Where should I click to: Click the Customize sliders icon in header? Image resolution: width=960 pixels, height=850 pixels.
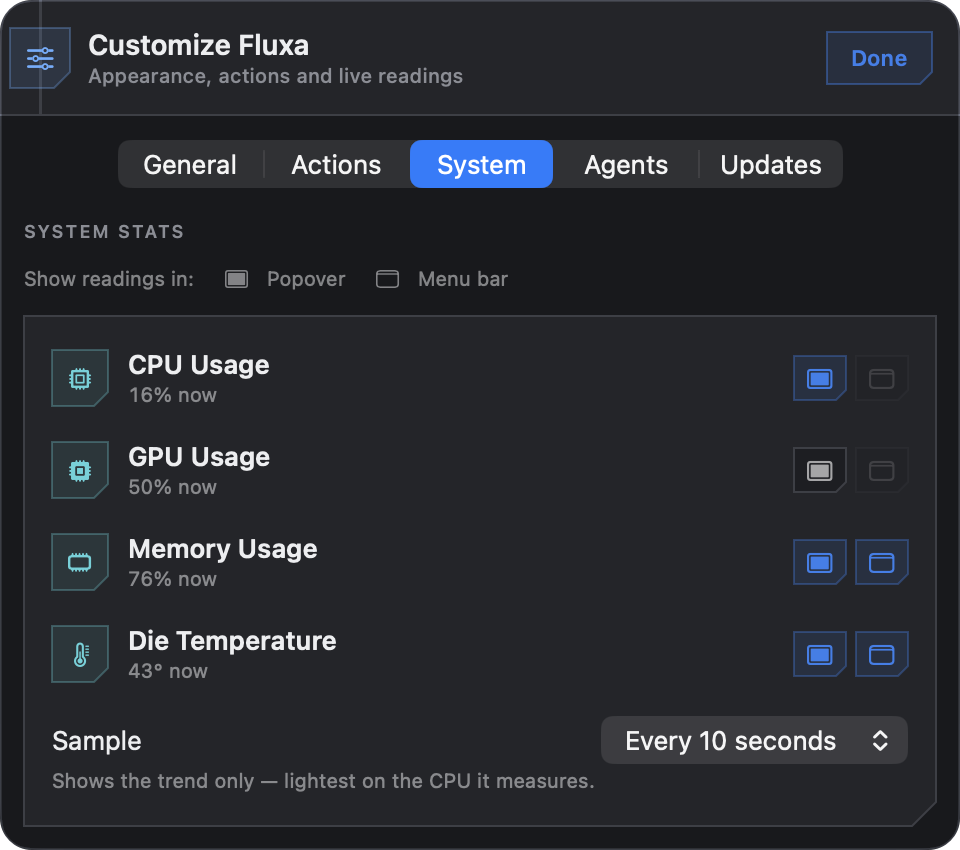coord(40,58)
